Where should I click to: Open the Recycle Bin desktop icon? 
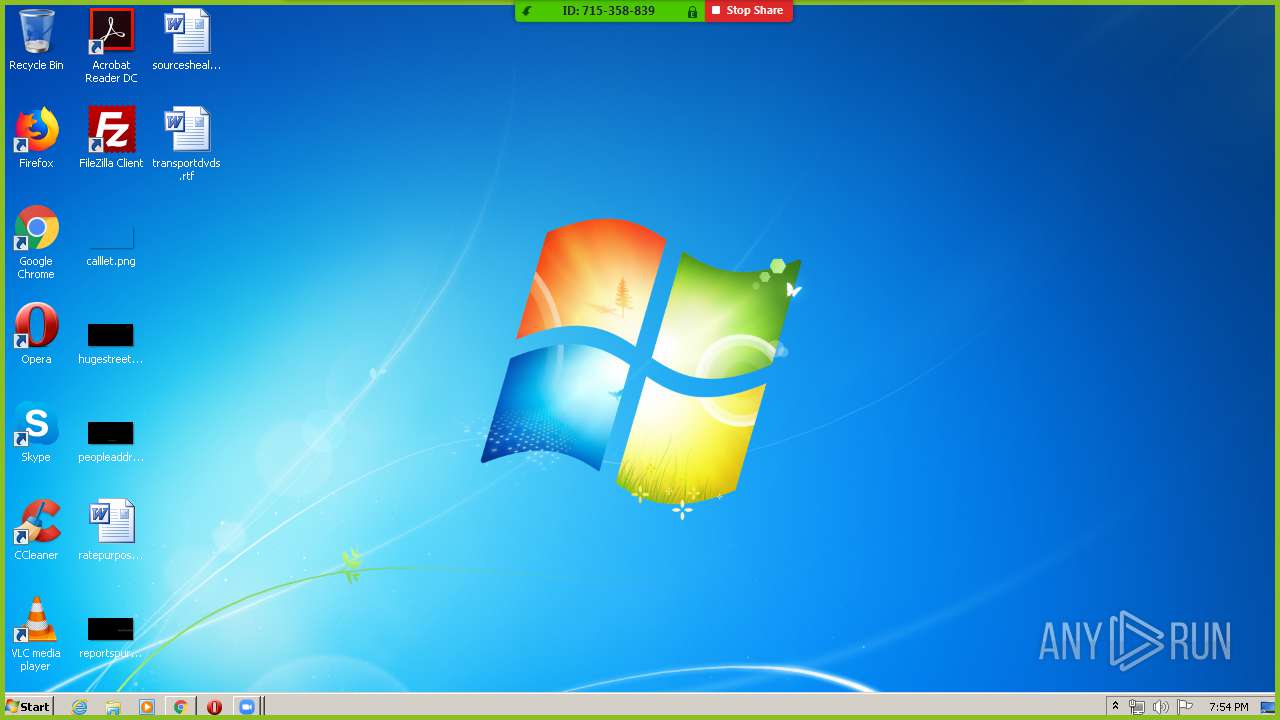36,41
